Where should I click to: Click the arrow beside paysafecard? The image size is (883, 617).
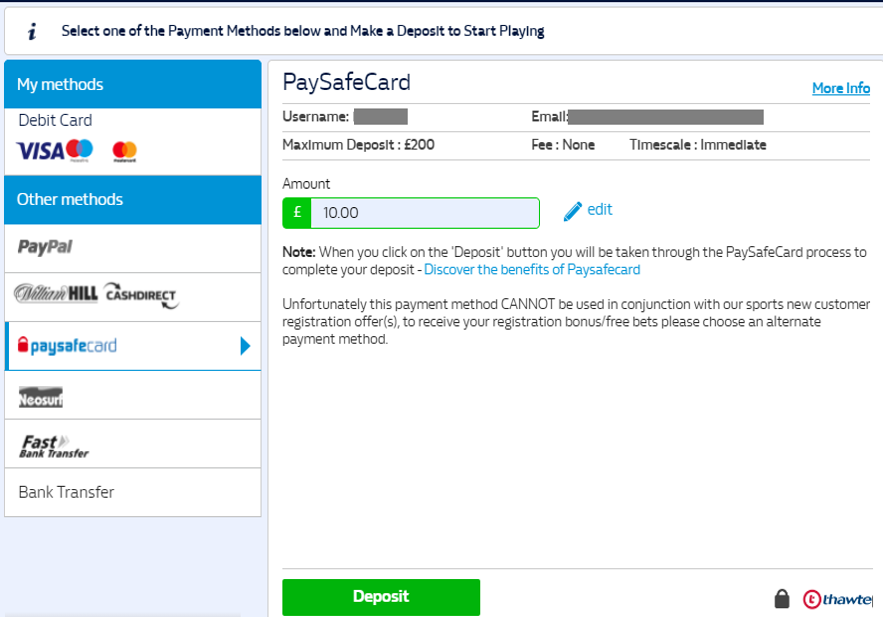245,346
